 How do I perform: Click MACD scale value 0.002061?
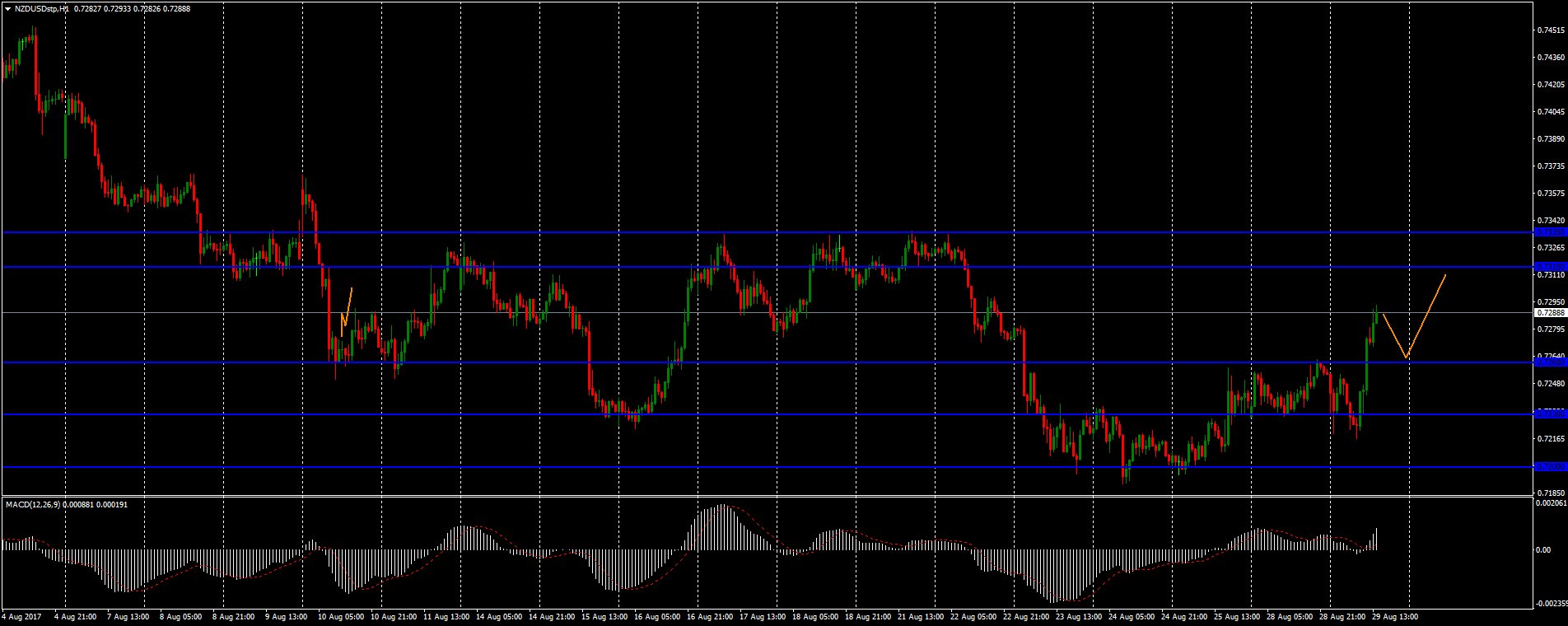point(1552,502)
